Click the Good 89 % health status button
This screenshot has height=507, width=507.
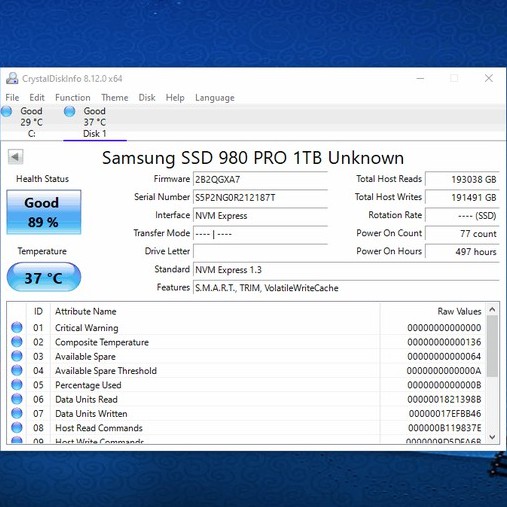point(44,212)
